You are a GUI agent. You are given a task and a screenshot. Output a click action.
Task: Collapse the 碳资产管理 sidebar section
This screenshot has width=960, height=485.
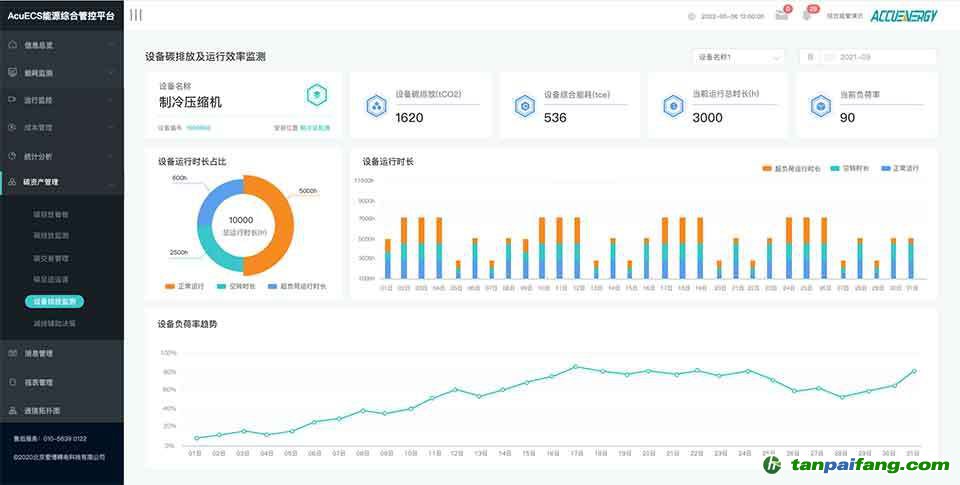coord(61,182)
